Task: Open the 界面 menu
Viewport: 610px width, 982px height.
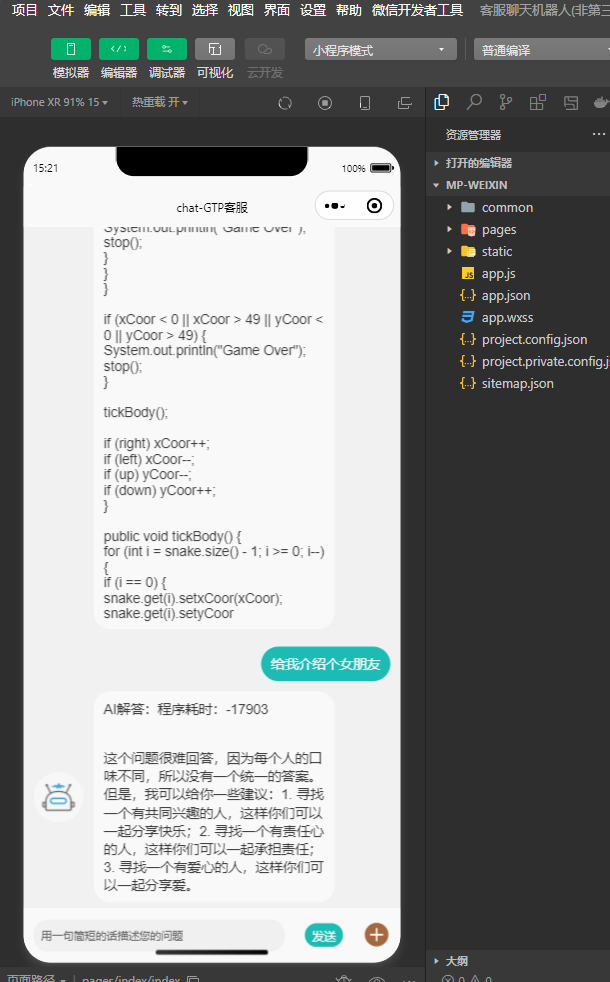Action: pos(276,10)
